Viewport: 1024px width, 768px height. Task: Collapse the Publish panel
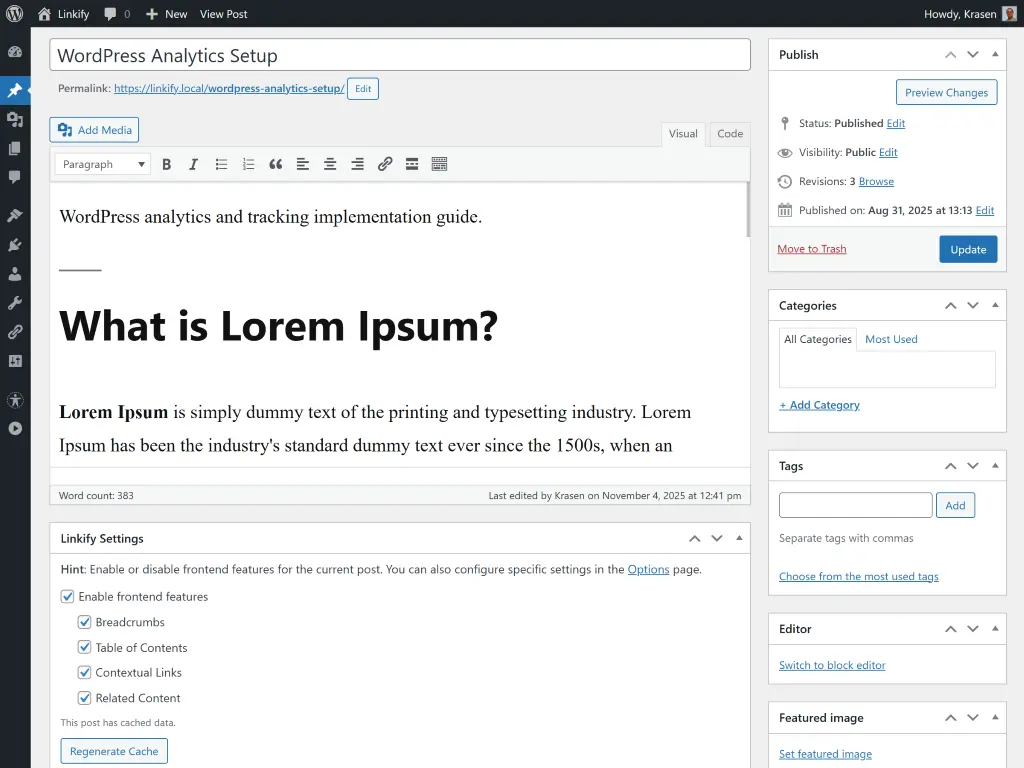coord(994,54)
